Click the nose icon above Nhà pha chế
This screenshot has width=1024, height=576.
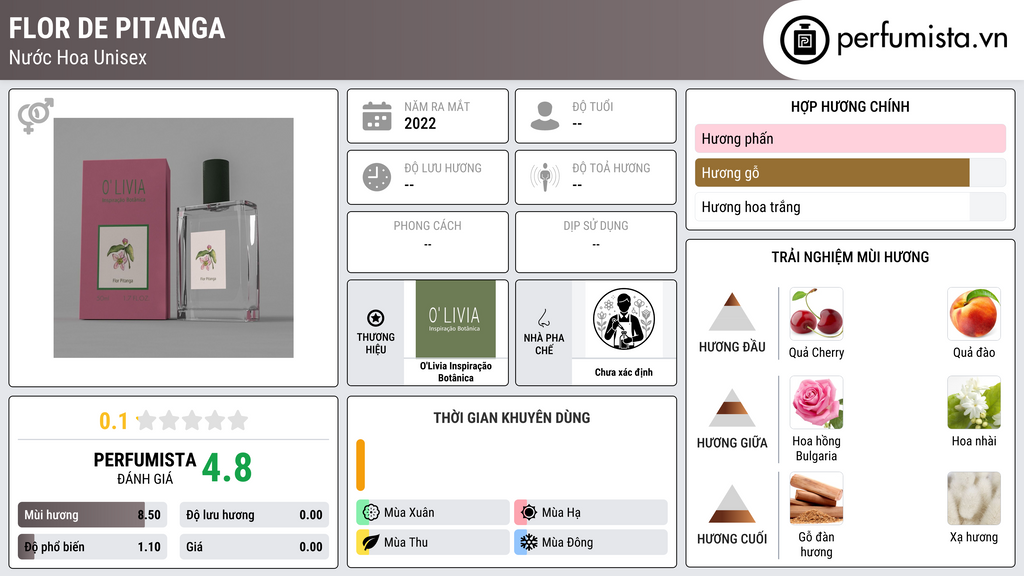[543, 318]
